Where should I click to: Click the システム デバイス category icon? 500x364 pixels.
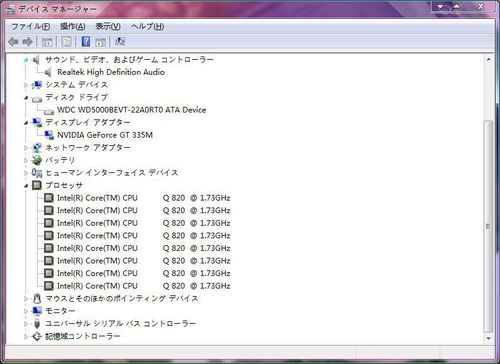pos(37,85)
